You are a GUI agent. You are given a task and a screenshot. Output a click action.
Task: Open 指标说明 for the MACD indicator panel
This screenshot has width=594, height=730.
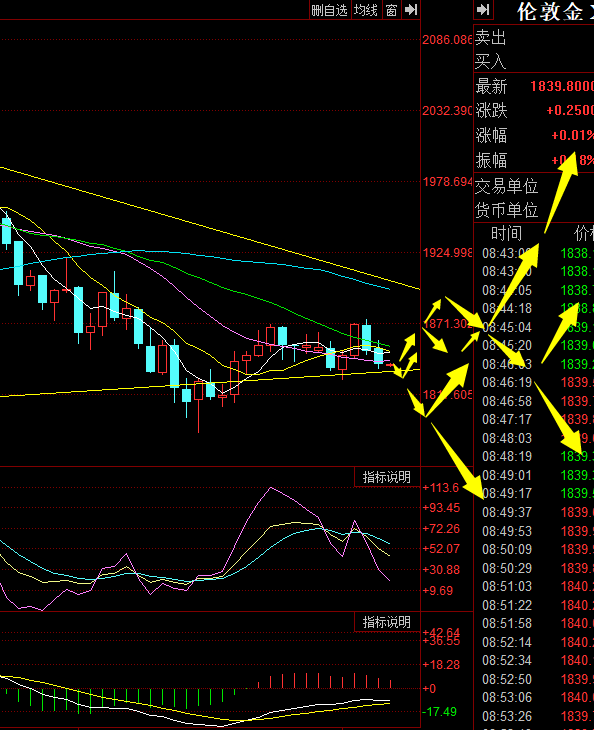(387, 622)
